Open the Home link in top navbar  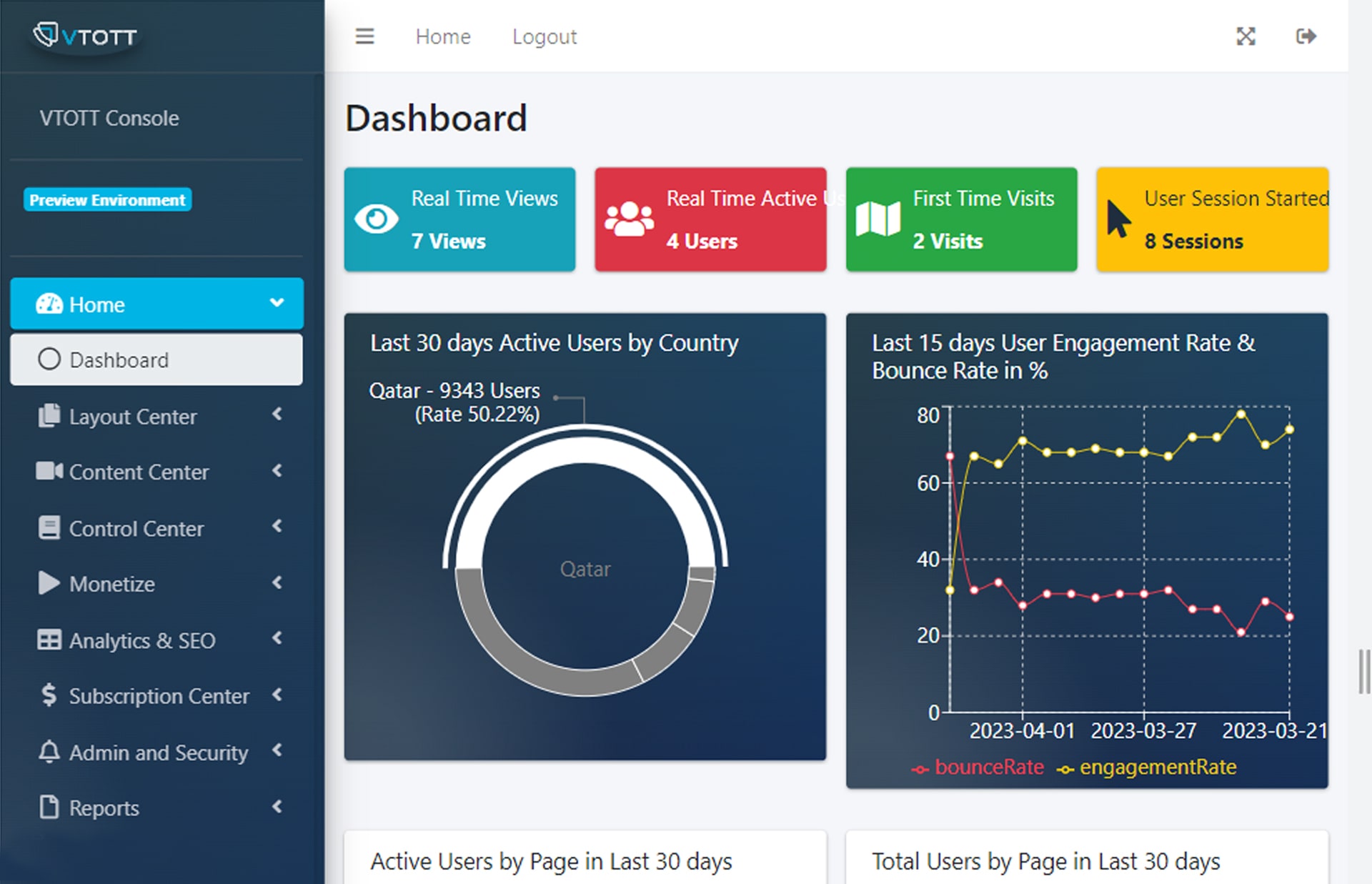pos(443,36)
